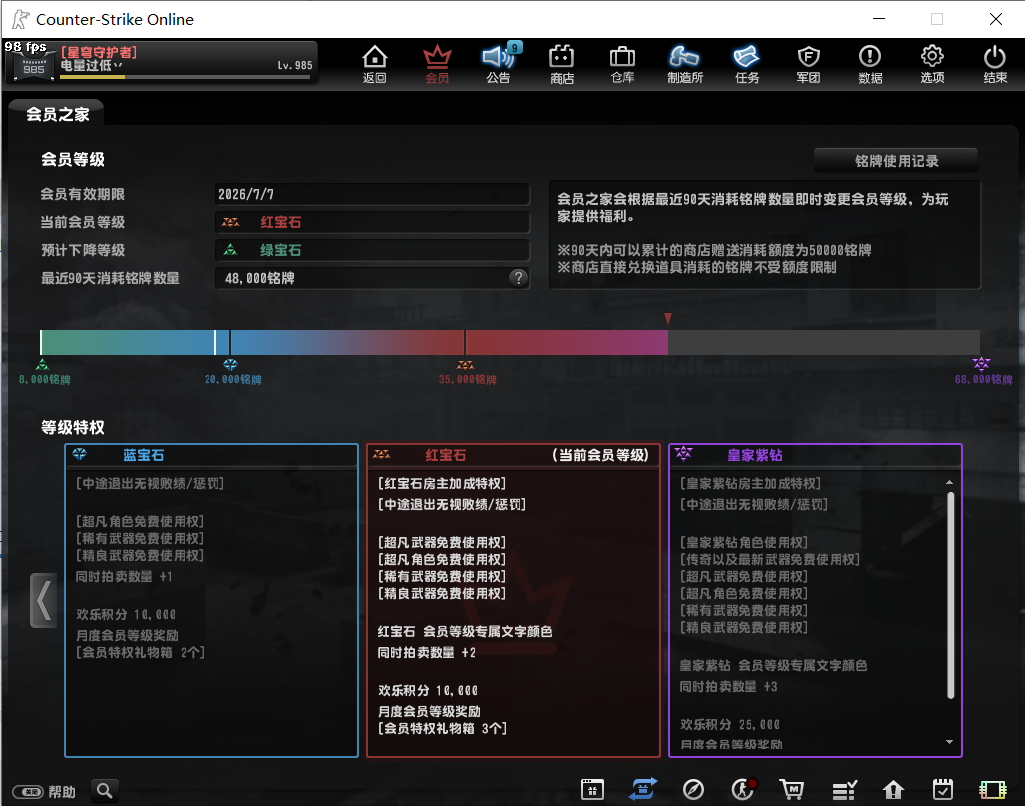Open the 任务 missions icon
1025x806 pixels.
tap(747, 63)
